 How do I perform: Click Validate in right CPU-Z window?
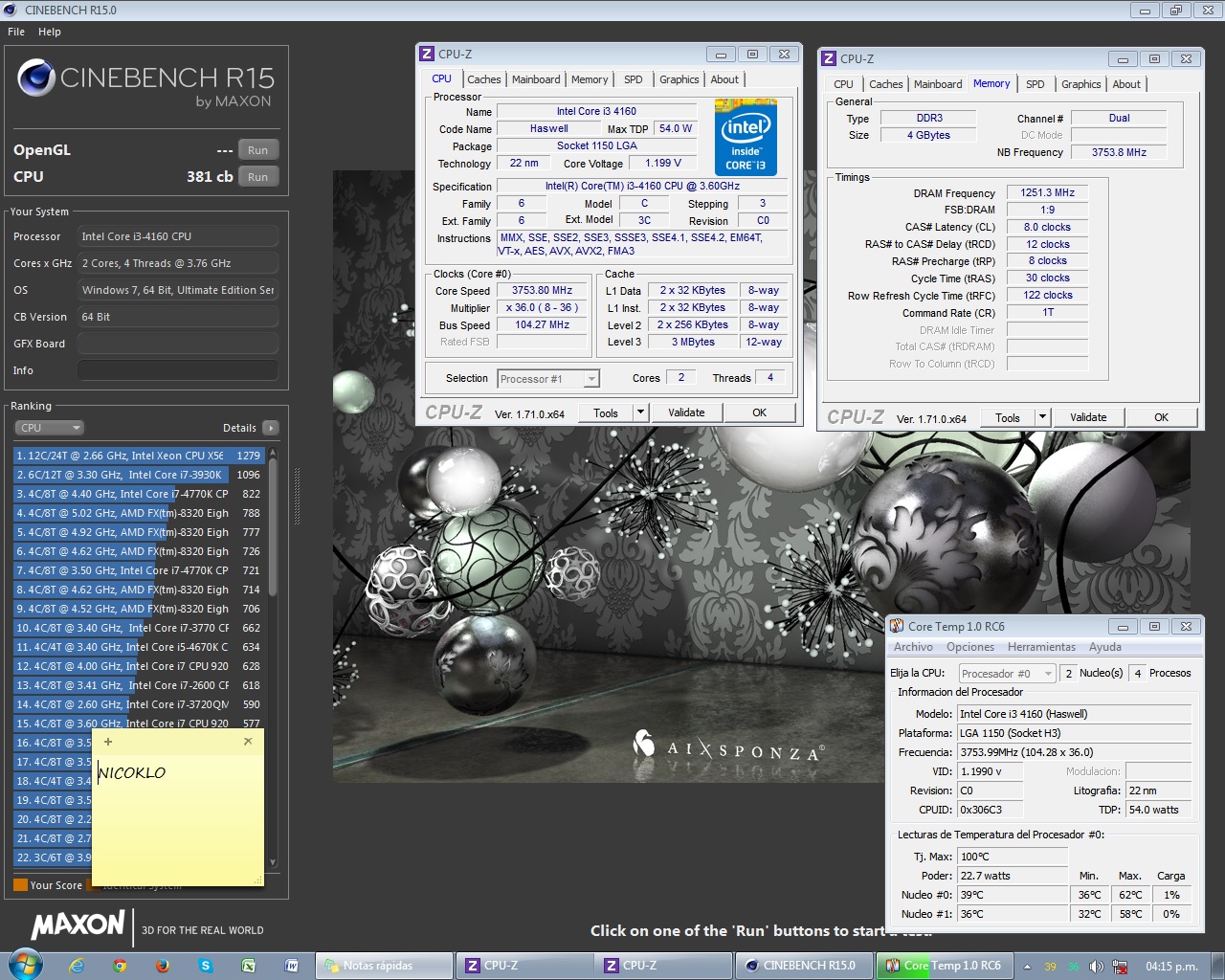click(x=1088, y=417)
